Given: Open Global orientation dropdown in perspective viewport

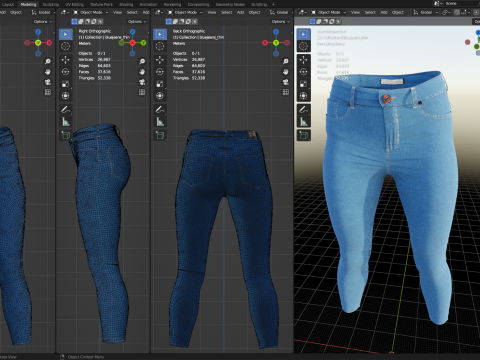Looking at the screenshot, I should click(425, 12).
